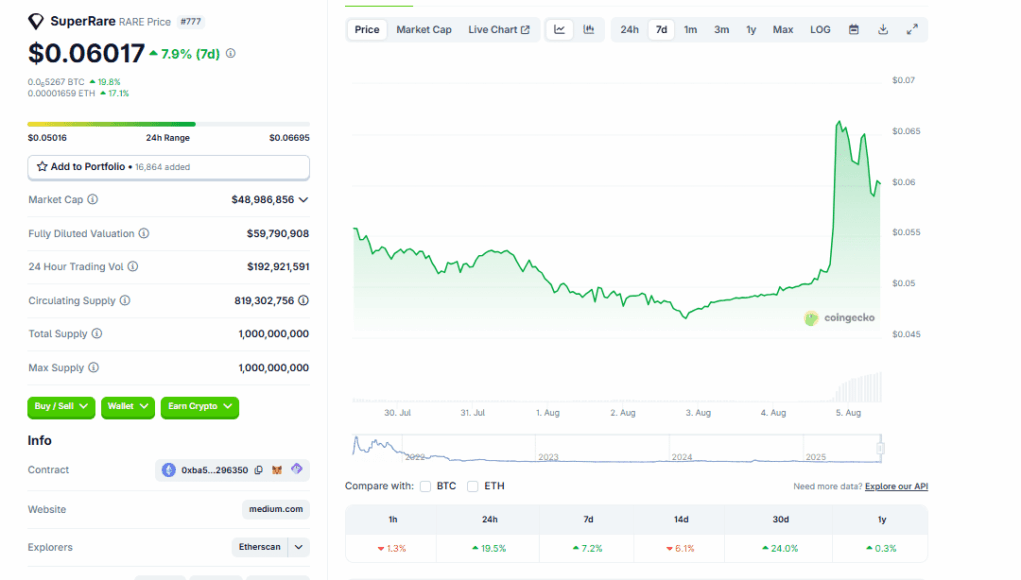The height and width of the screenshot is (580, 1021).
Task: Set chart range to 3m
Action: pos(721,29)
